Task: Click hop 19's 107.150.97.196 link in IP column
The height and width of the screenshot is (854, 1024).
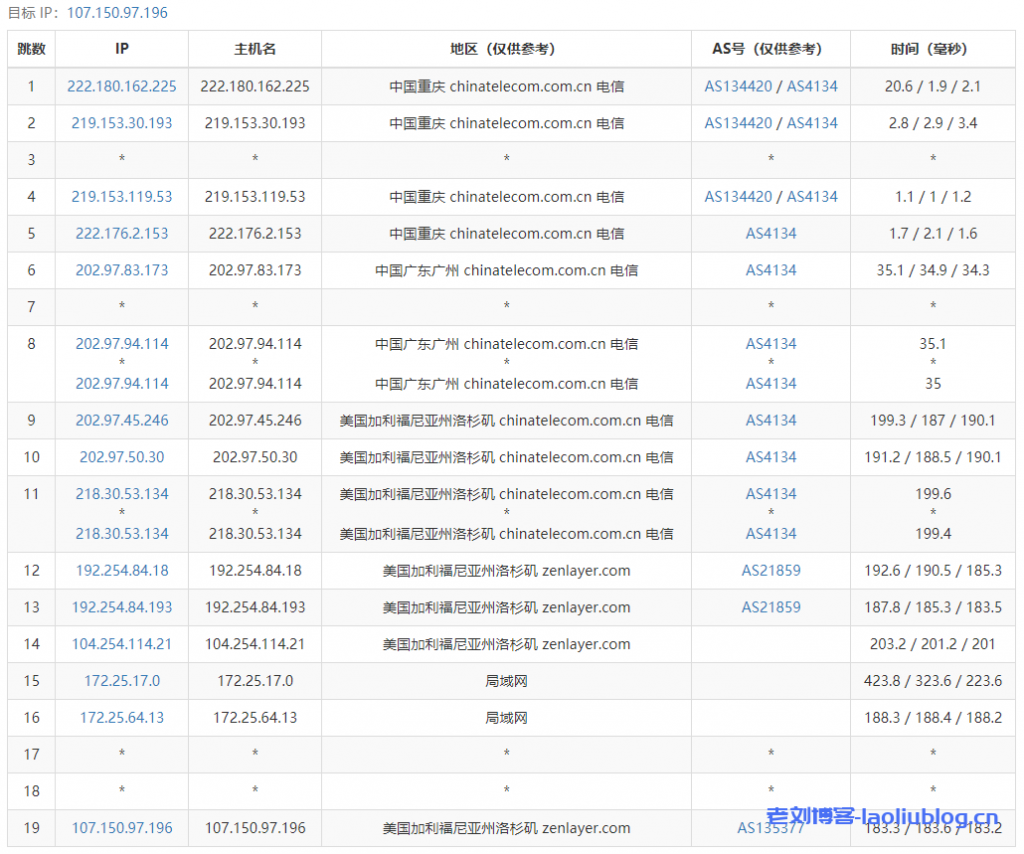Action: [122, 829]
